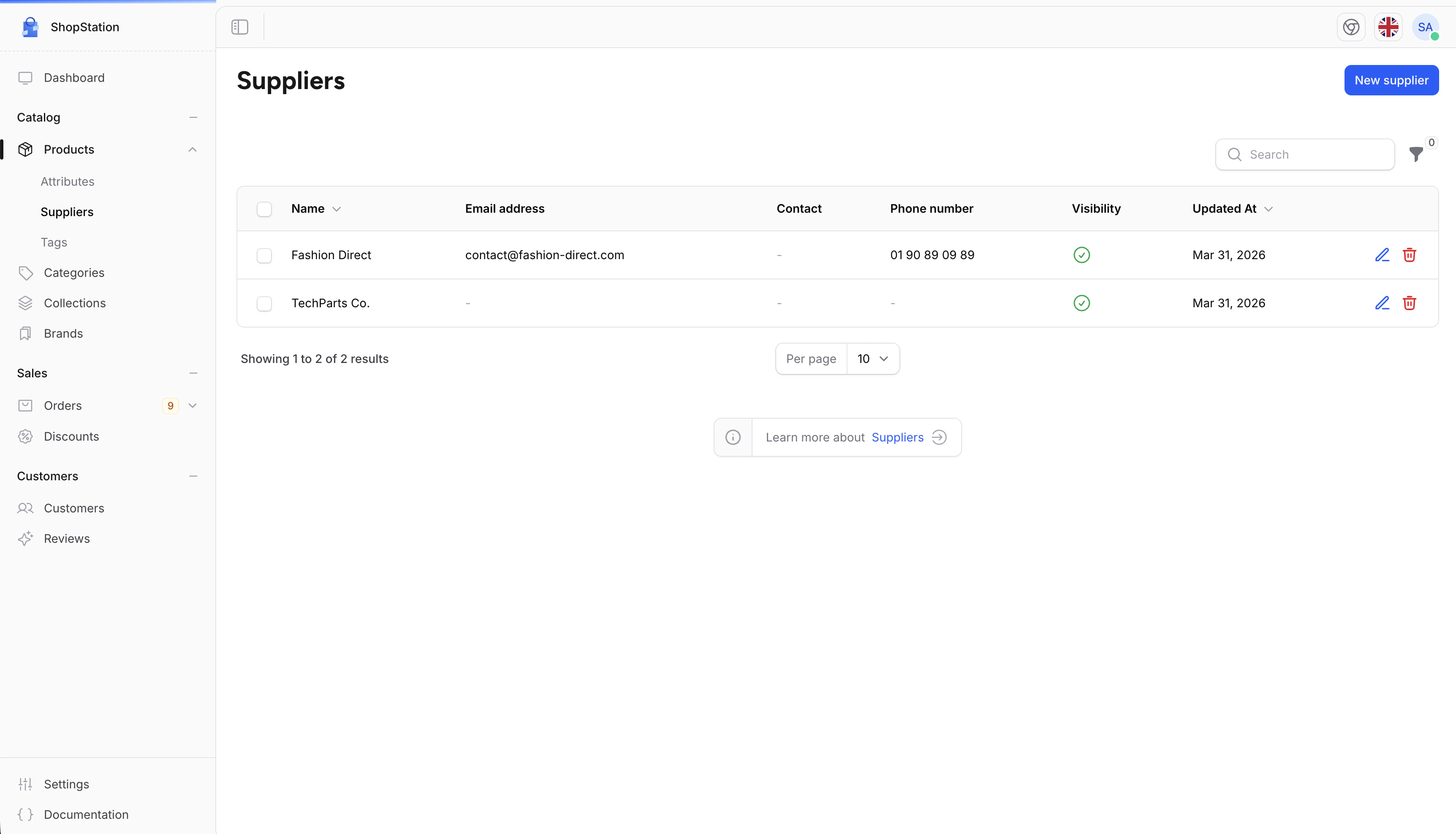Image resolution: width=1456 pixels, height=834 pixels.
Task: Click the ShopStation logo icon
Action: [30, 27]
